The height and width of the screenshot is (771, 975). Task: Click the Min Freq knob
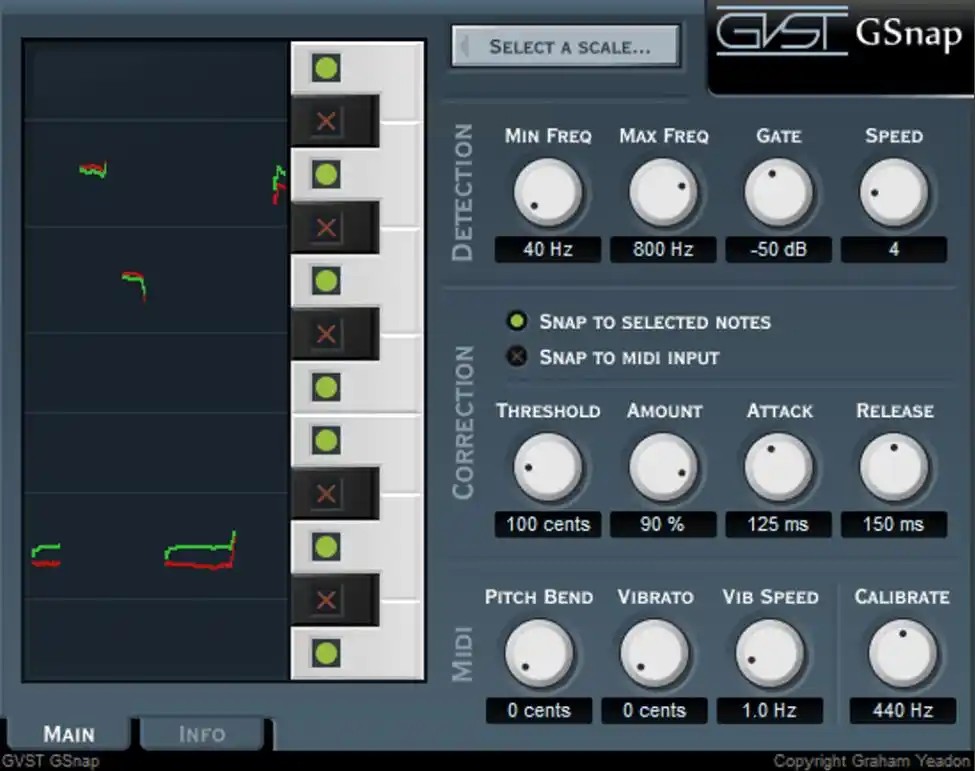coord(548,193)
